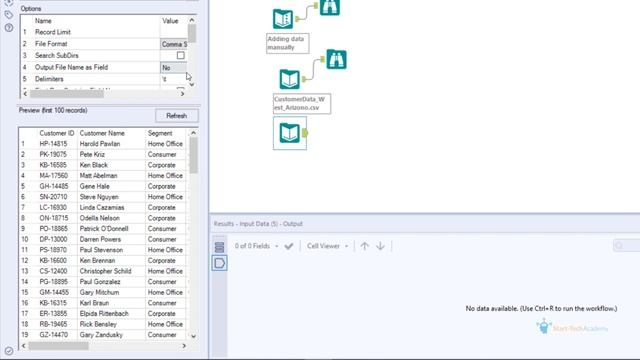Image resolution: width=640 pixels, height=360 pixels.
Task: Click the 'File Format' option name
Action: tap(51, 44)
